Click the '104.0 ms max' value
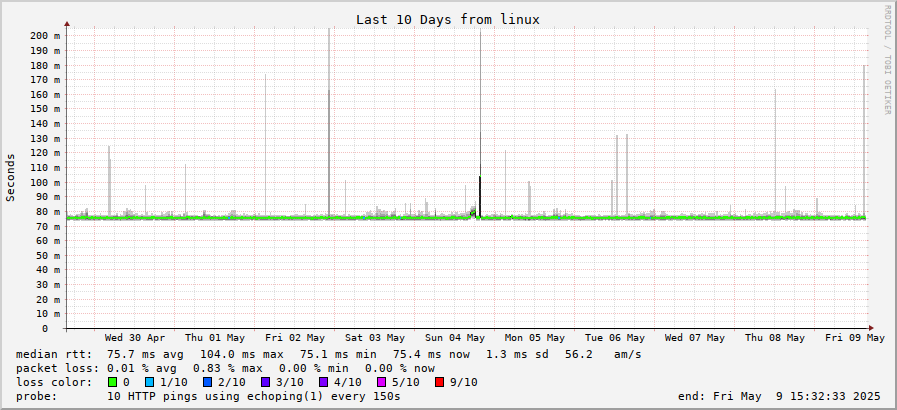Screen dimensions: 897x410 241,355
